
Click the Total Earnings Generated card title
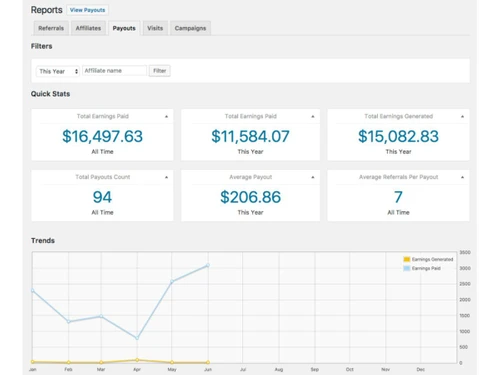[x=398, y=116]
